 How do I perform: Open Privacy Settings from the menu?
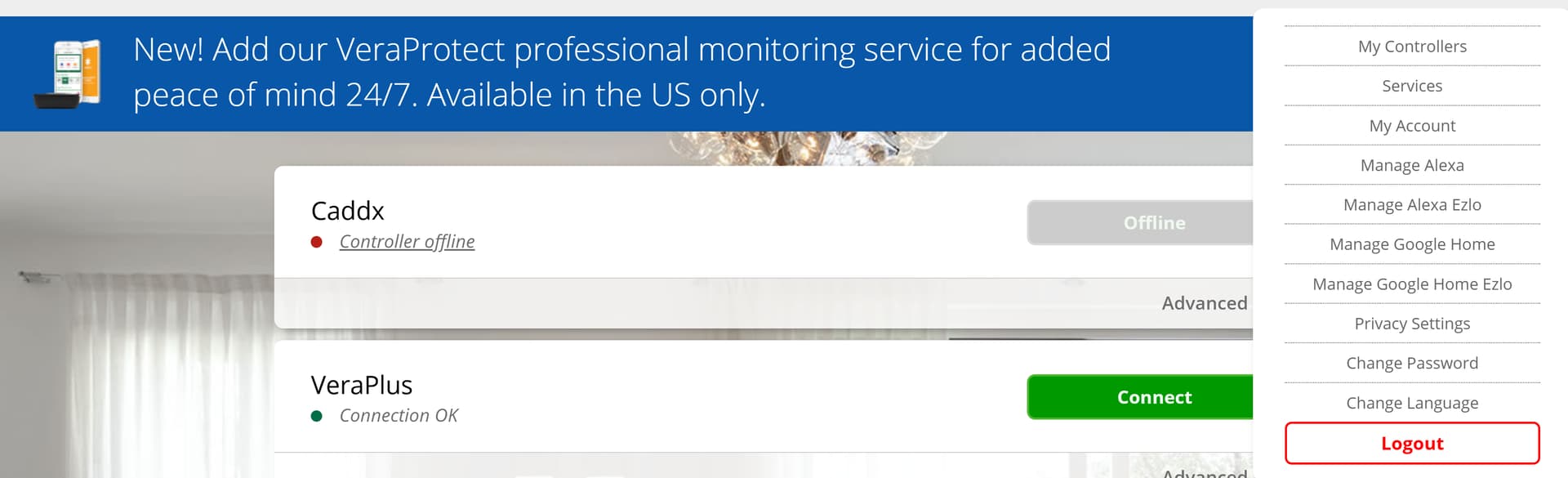click(1412, 324)
